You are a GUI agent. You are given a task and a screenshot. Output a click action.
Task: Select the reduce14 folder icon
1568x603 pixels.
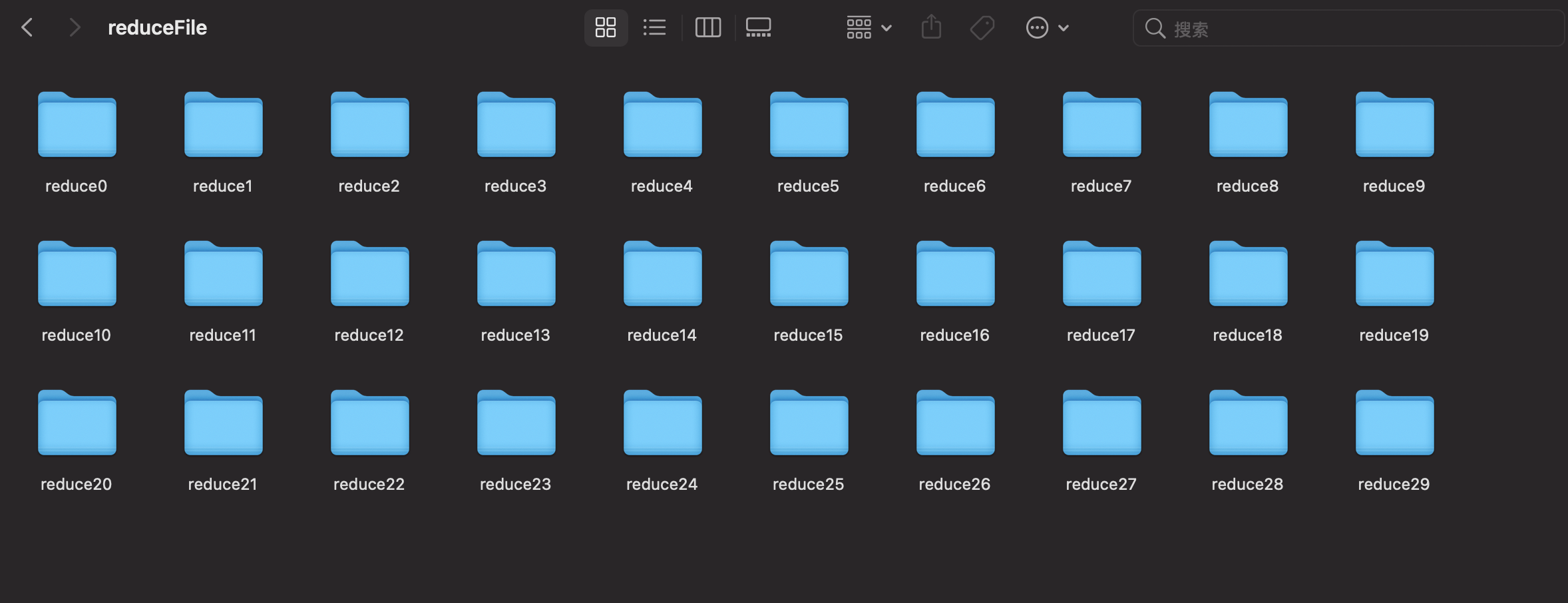[x=663, y=274]
